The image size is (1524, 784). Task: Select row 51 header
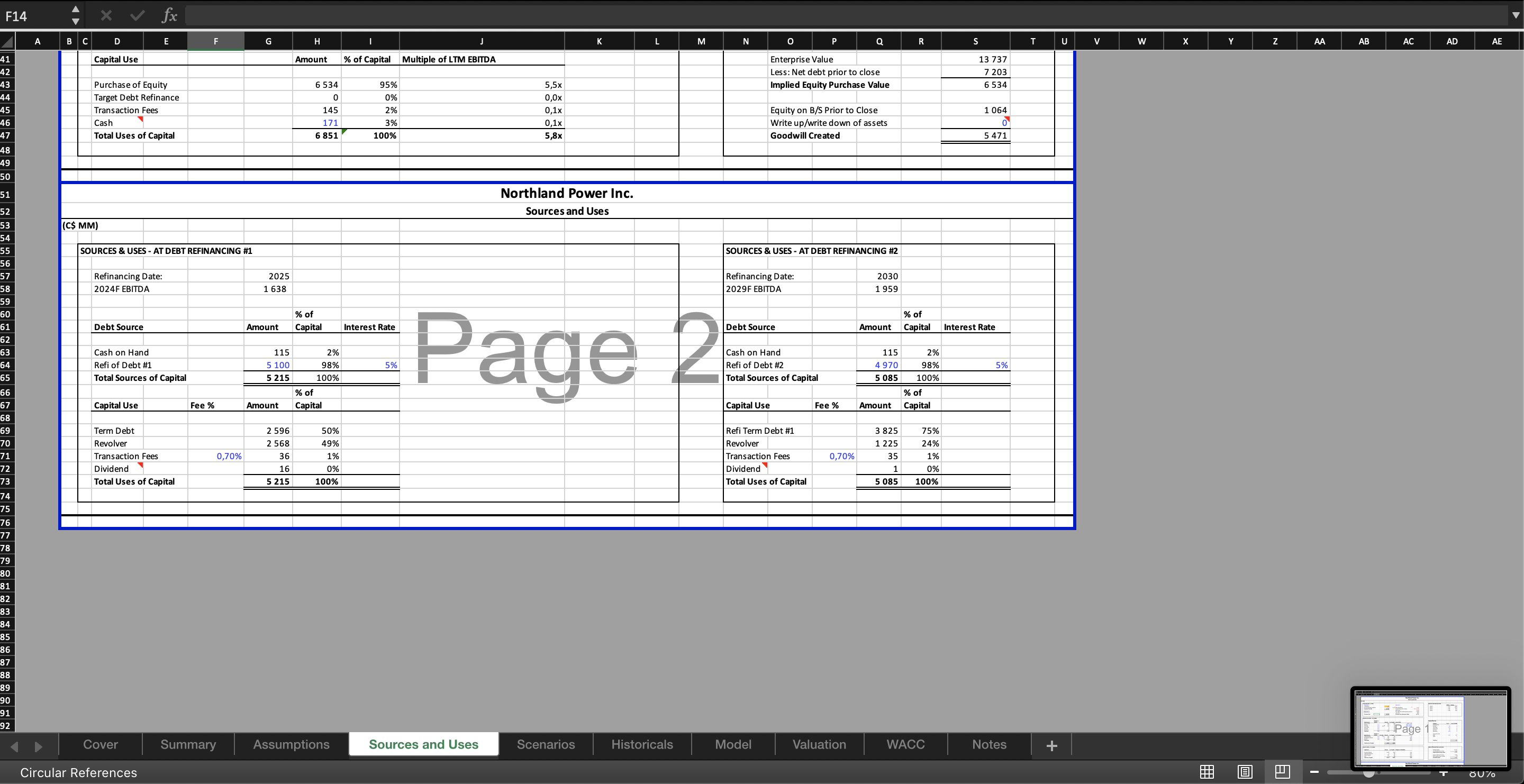(x=6, y=195)
